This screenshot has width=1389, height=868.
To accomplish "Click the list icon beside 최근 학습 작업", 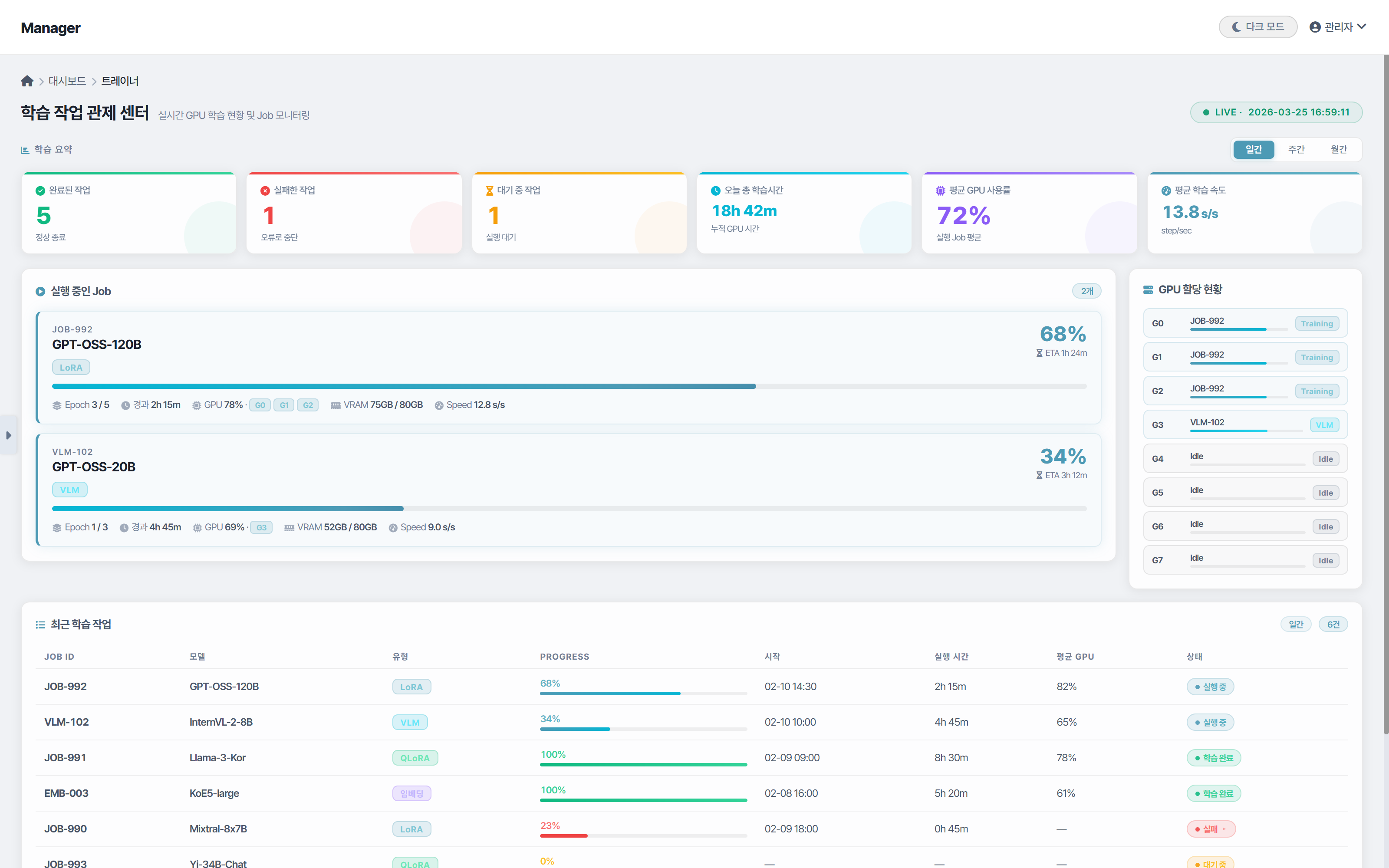I will coord(40,625).
